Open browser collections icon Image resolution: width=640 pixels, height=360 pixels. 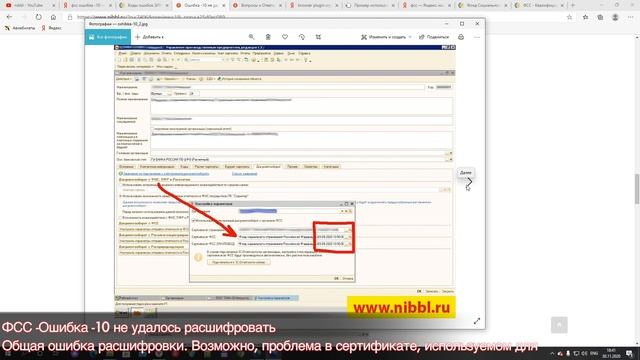click(x=600, y=17)
